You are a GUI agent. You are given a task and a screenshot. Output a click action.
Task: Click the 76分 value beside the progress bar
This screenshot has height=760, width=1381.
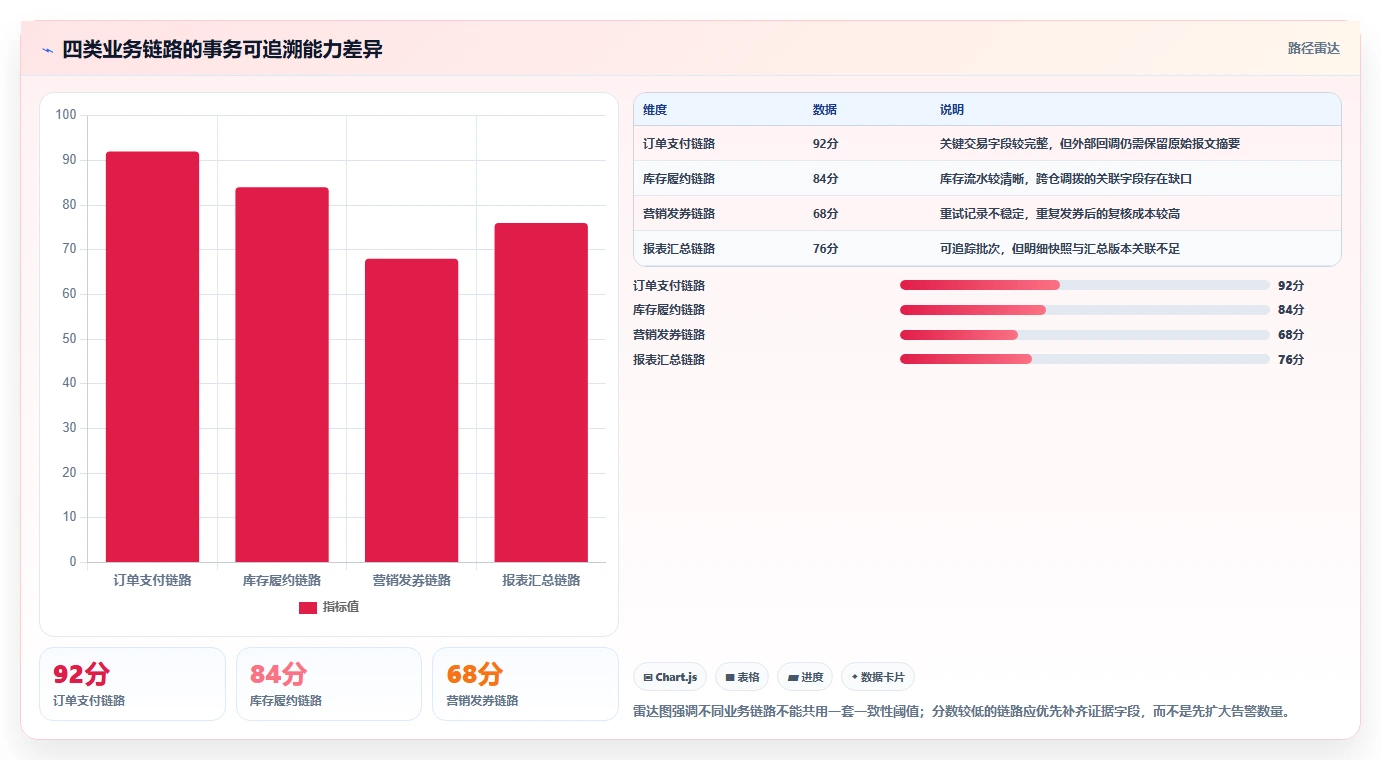(1291, 359)
